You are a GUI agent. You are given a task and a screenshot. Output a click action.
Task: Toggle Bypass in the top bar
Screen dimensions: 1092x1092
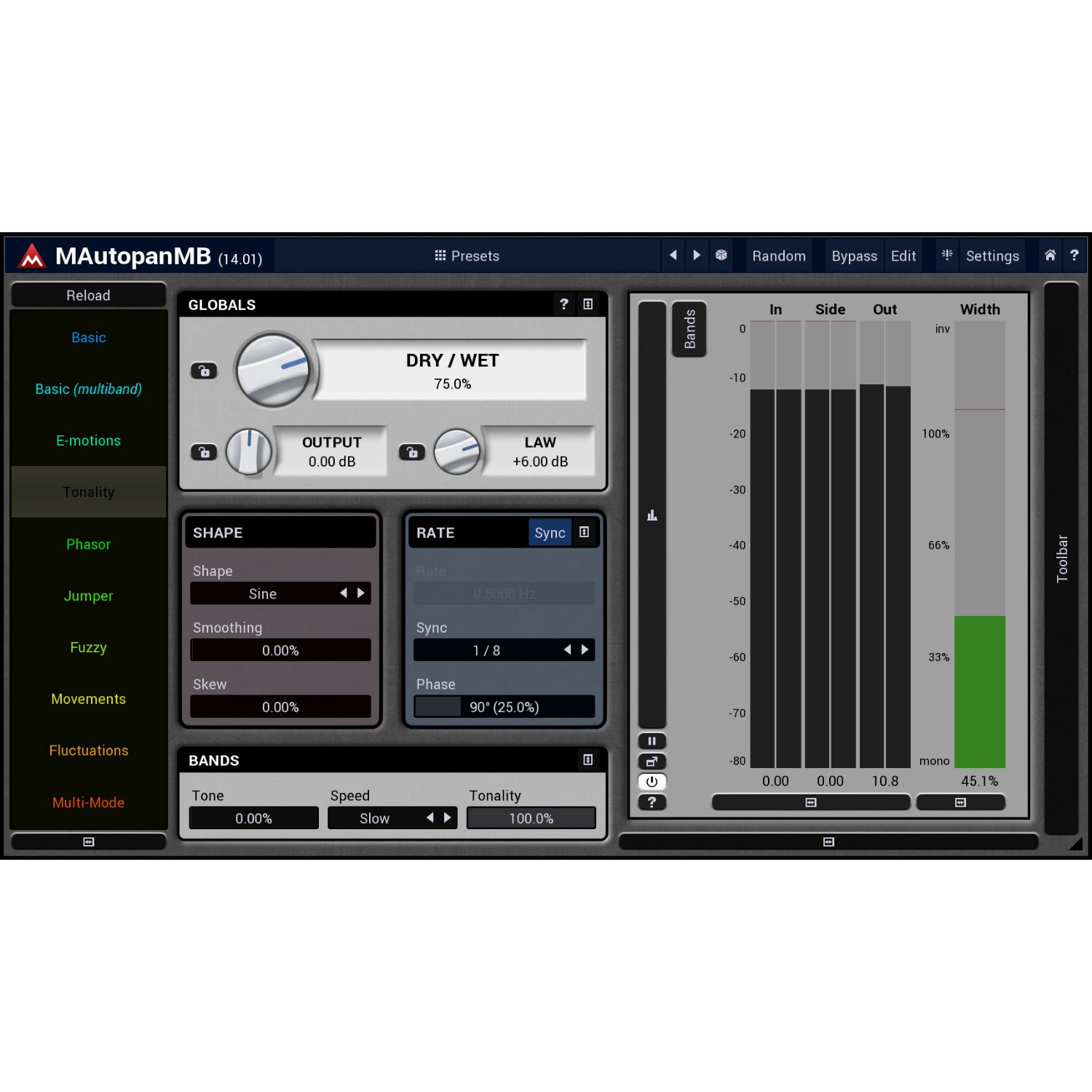(855, 256)
